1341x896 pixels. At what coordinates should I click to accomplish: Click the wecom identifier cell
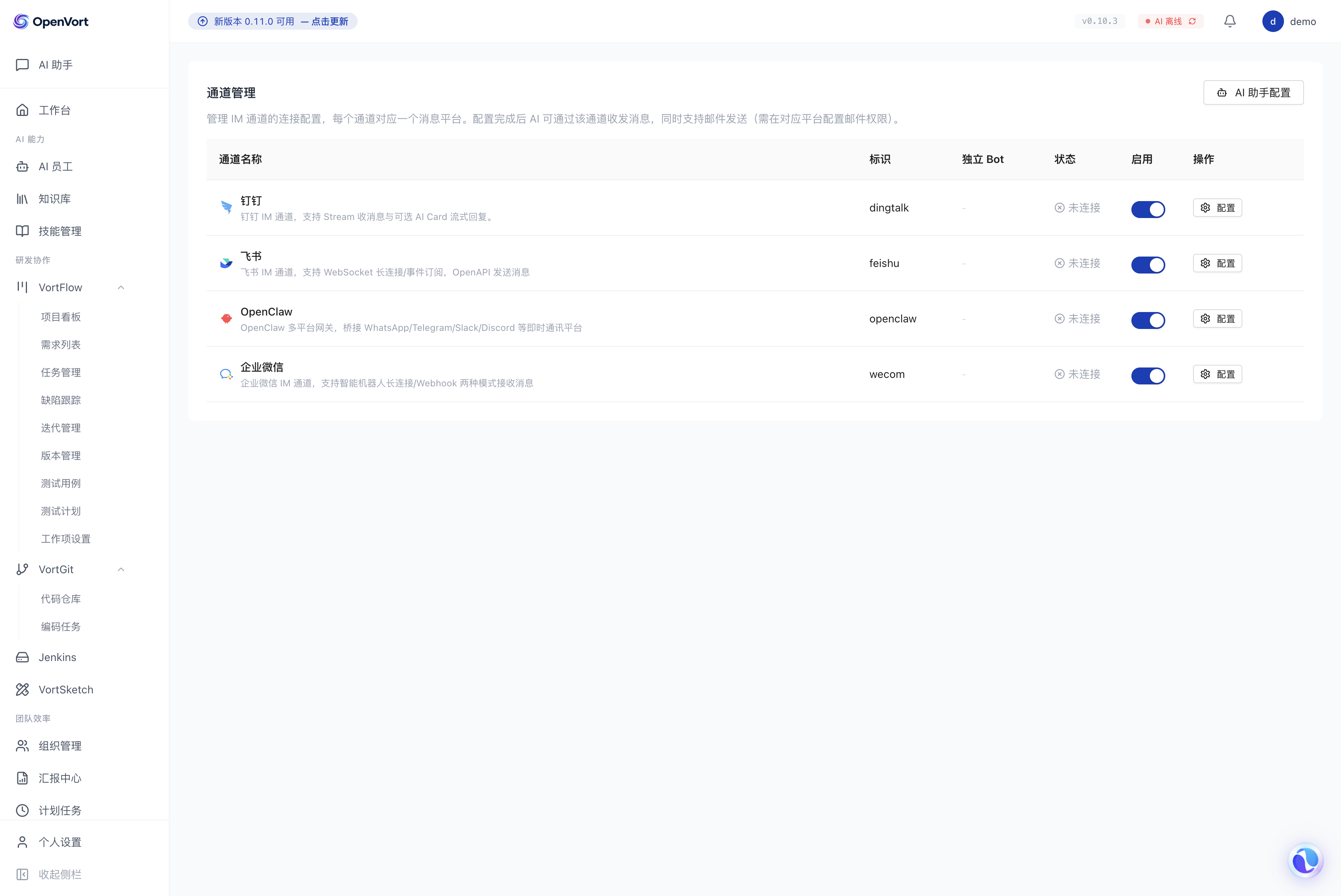887,374
